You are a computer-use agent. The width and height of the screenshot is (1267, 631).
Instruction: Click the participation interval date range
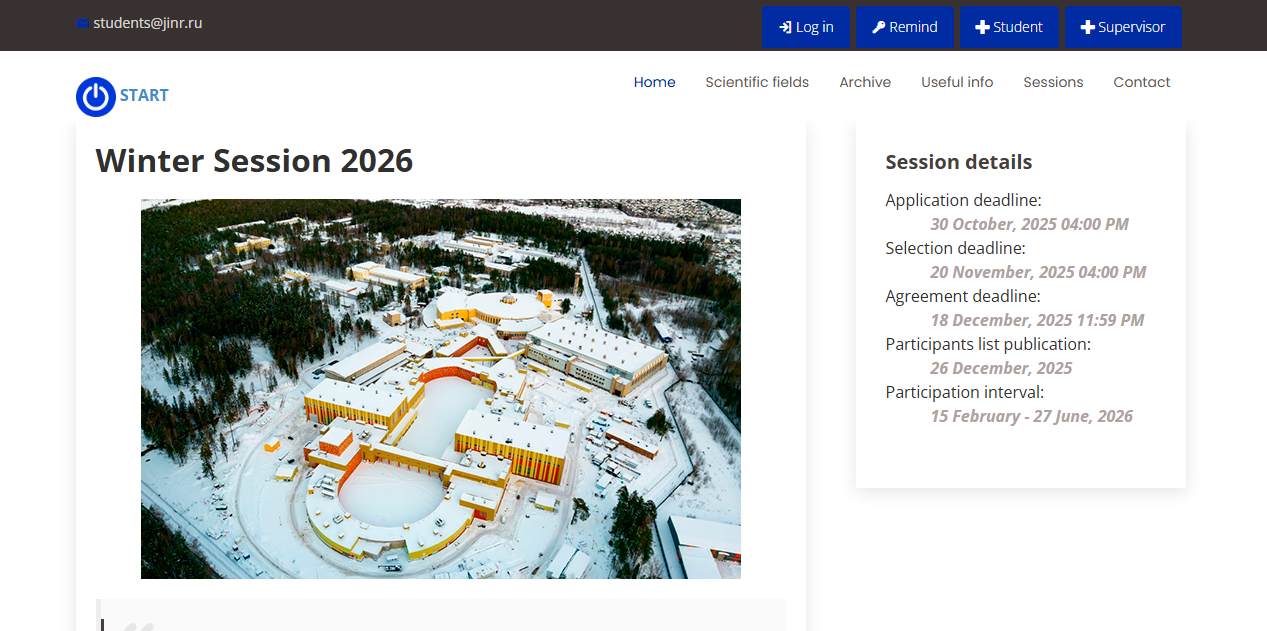click(x=1031, y=416)
